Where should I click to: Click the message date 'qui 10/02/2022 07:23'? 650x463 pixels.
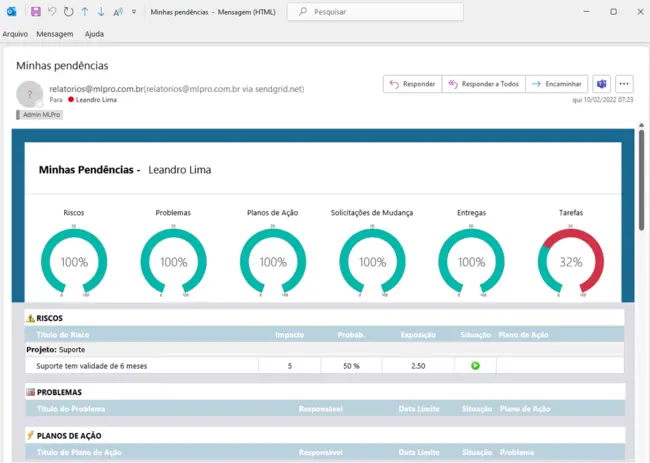603,100
